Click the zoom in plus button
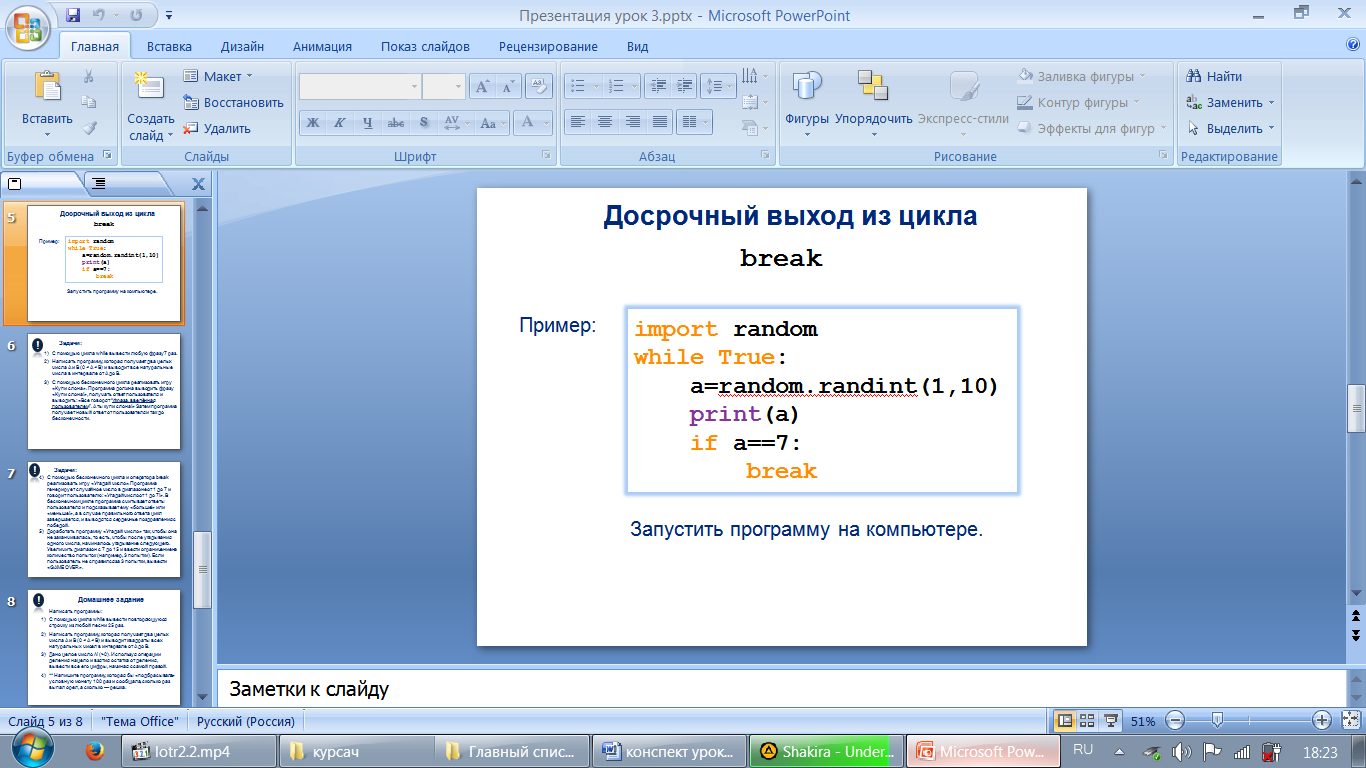The height and width of the screenshot is (768, 1366). click(x=1322, y=720)
